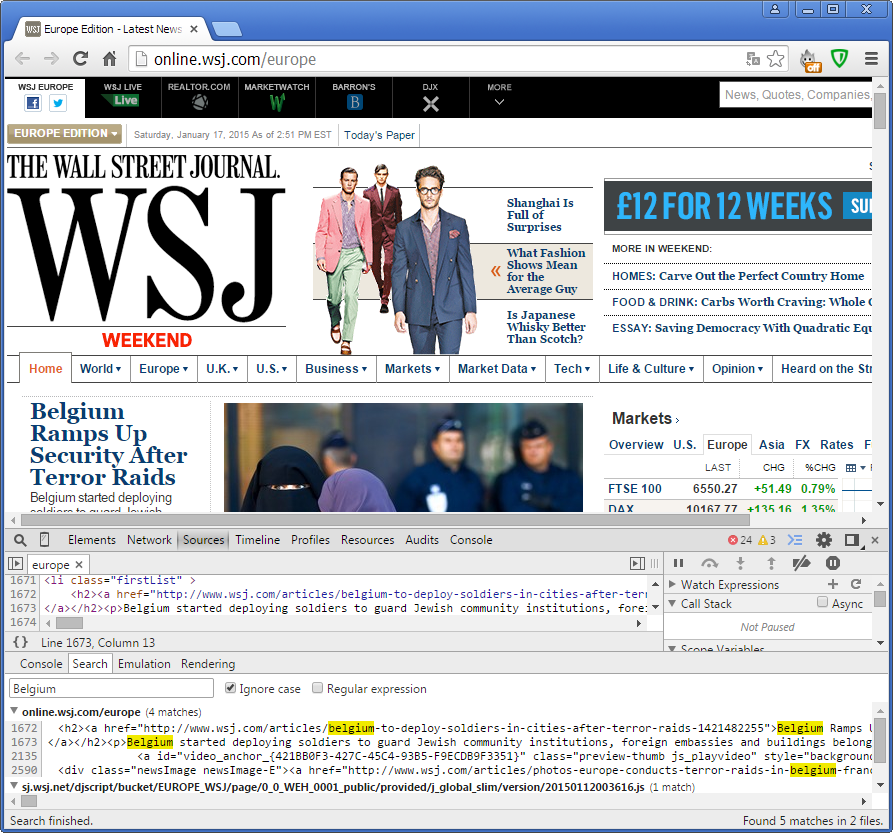Pause script execution button
Image resolution: width=893 pixels, height=833 pixels.
[678, 563]
